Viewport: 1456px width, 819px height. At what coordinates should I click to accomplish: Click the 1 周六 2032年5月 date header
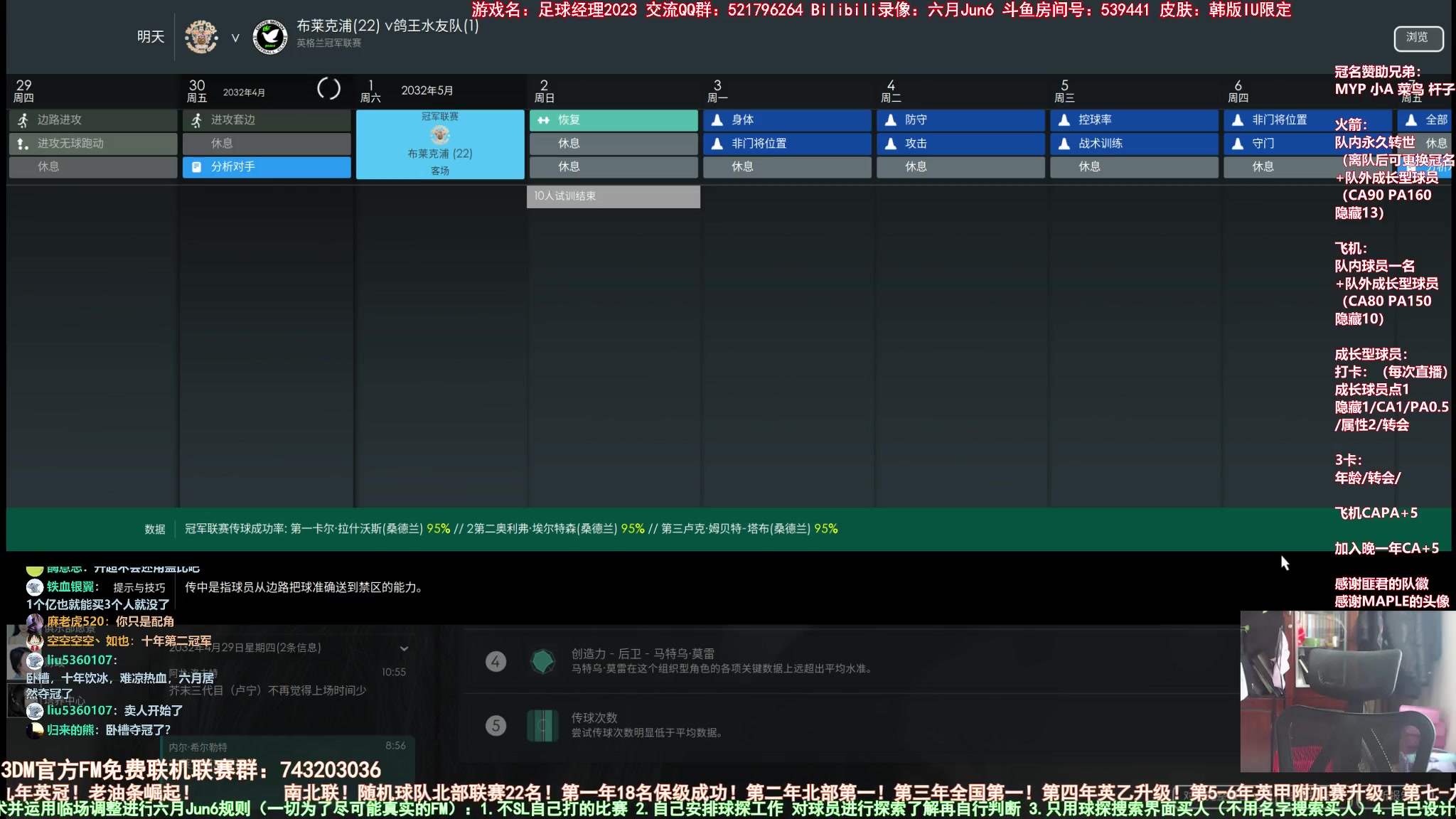click(x=440, y=91)
